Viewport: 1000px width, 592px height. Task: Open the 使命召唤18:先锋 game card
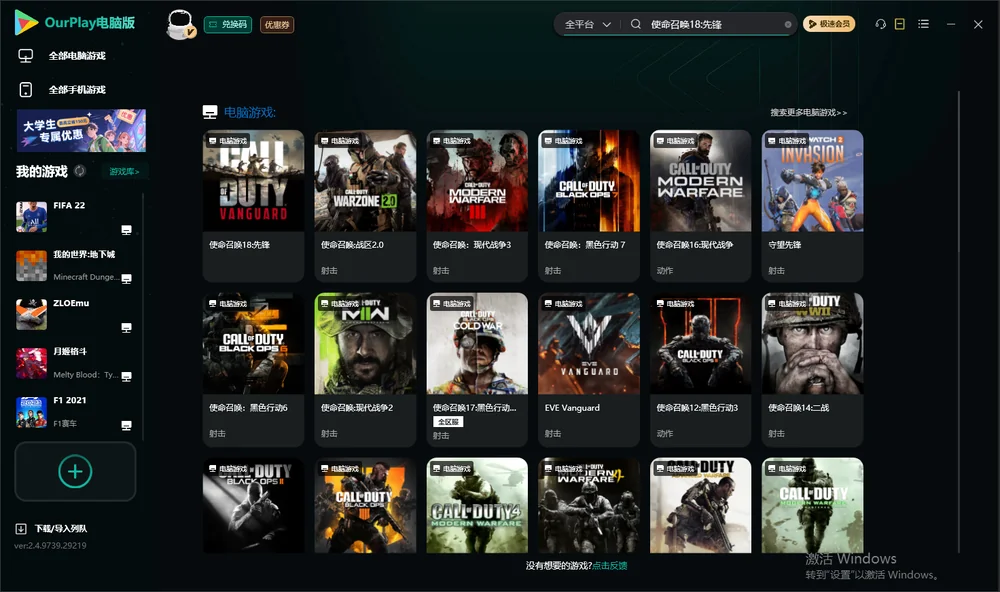pos(253,205)
